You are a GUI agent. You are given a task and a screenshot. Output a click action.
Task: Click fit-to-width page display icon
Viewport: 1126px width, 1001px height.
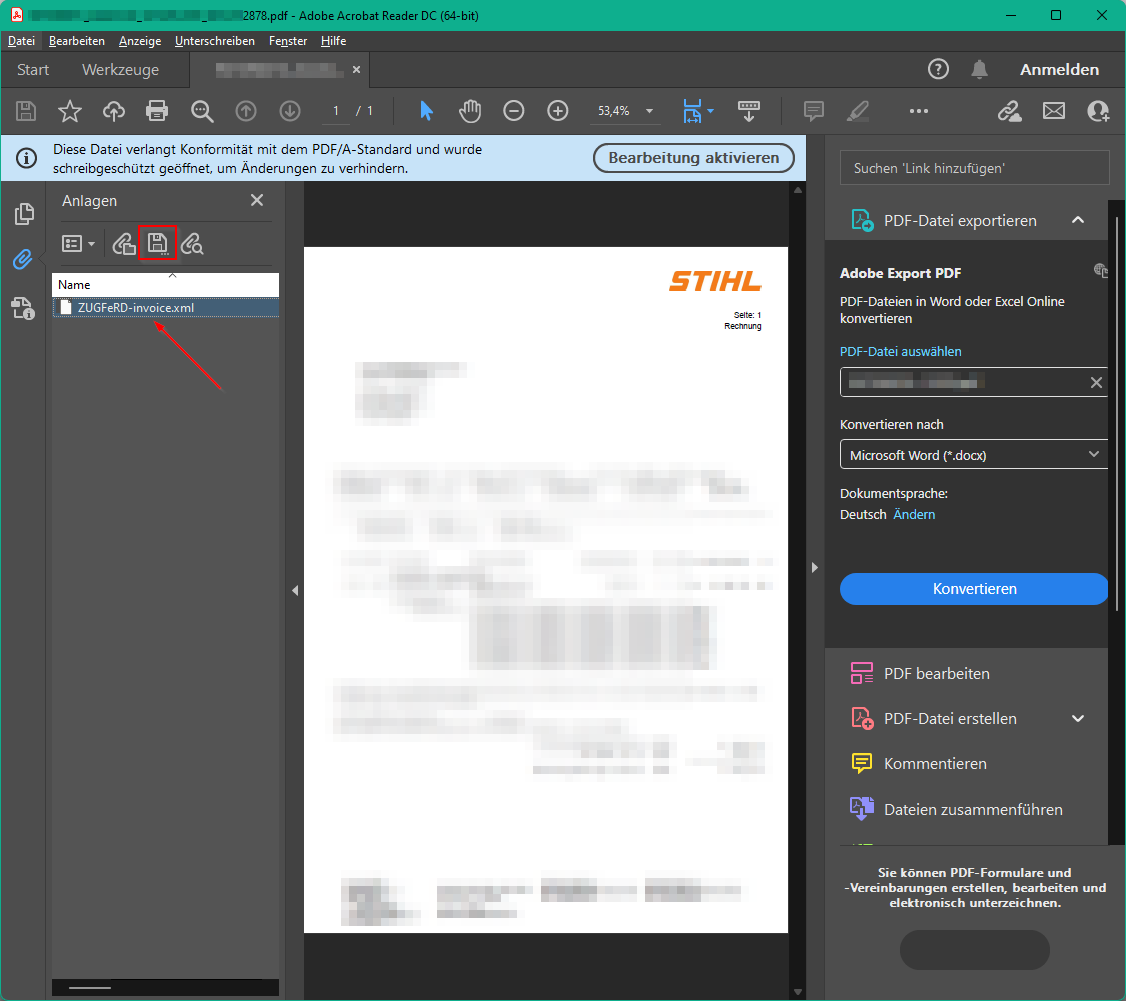(692, 111)
